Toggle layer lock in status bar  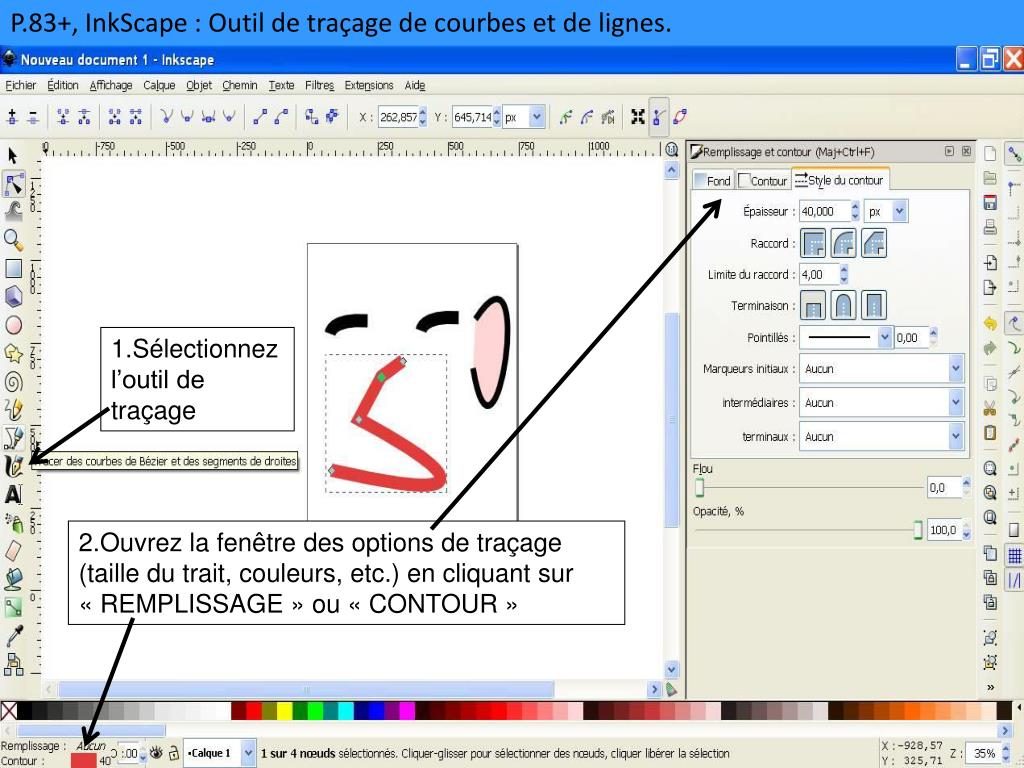click(174, 753)
